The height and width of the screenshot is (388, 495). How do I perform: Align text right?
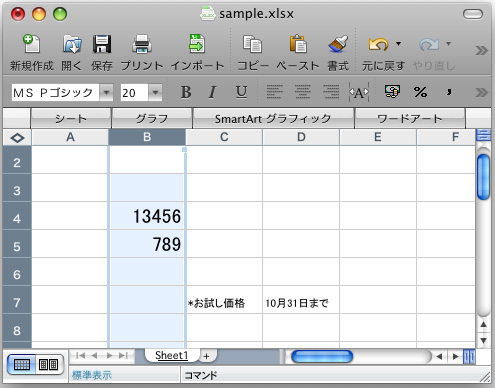pos(331,92)
